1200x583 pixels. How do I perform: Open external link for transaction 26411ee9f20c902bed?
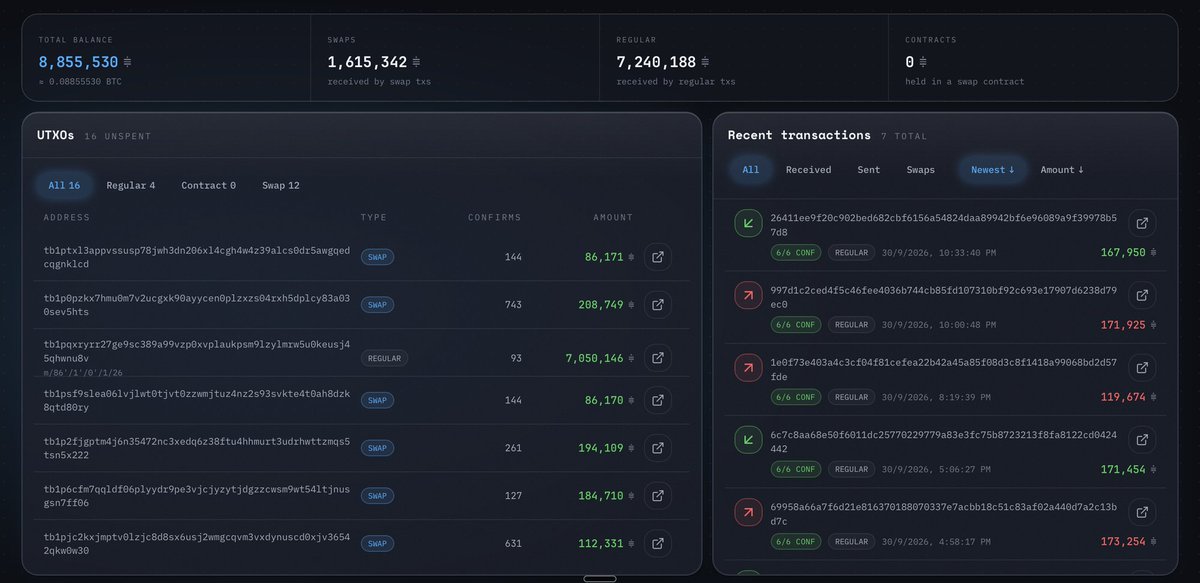(x=1142, y=224)
